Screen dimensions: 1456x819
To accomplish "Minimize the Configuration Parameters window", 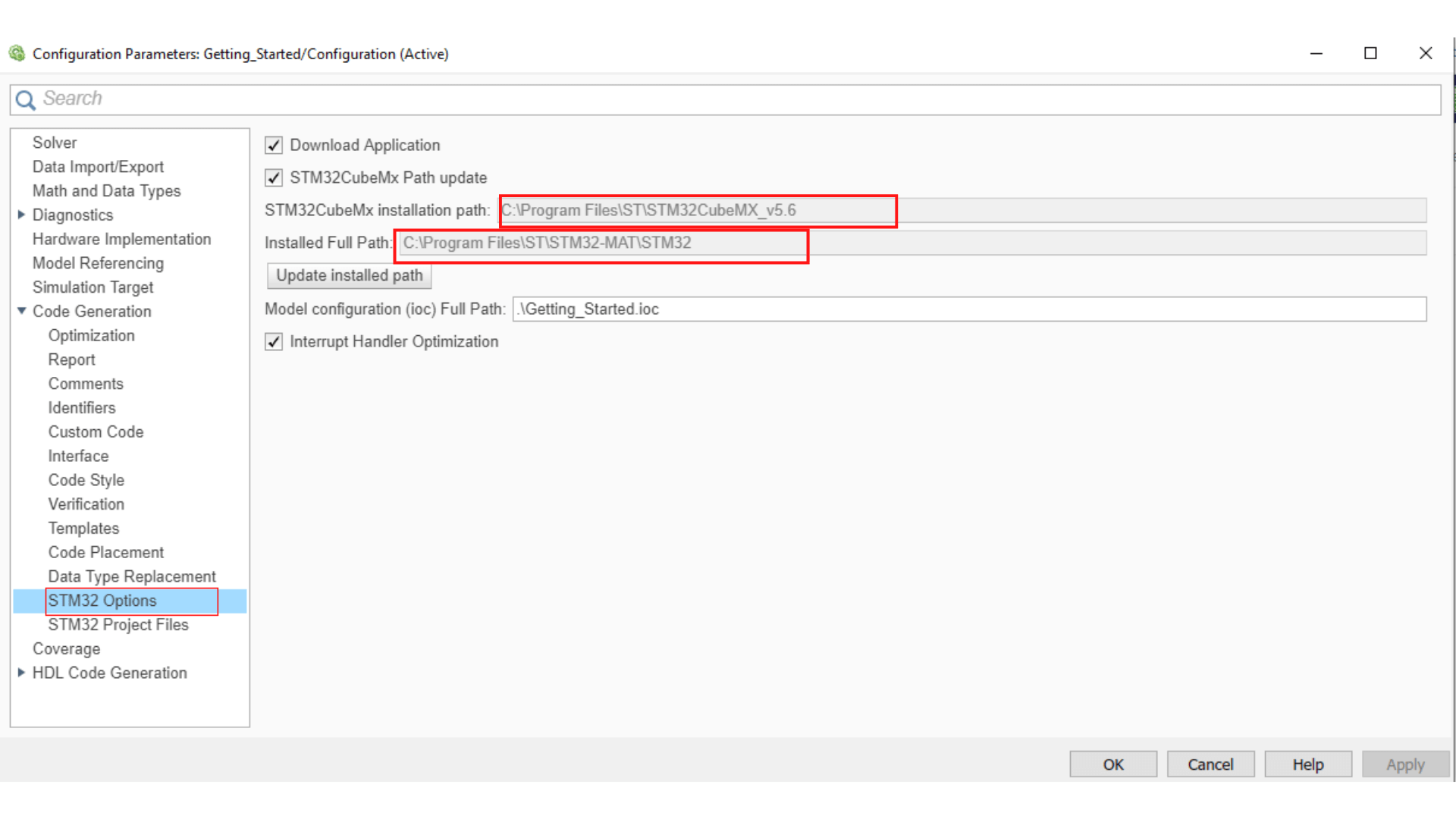I will (x=1316, y=53).
